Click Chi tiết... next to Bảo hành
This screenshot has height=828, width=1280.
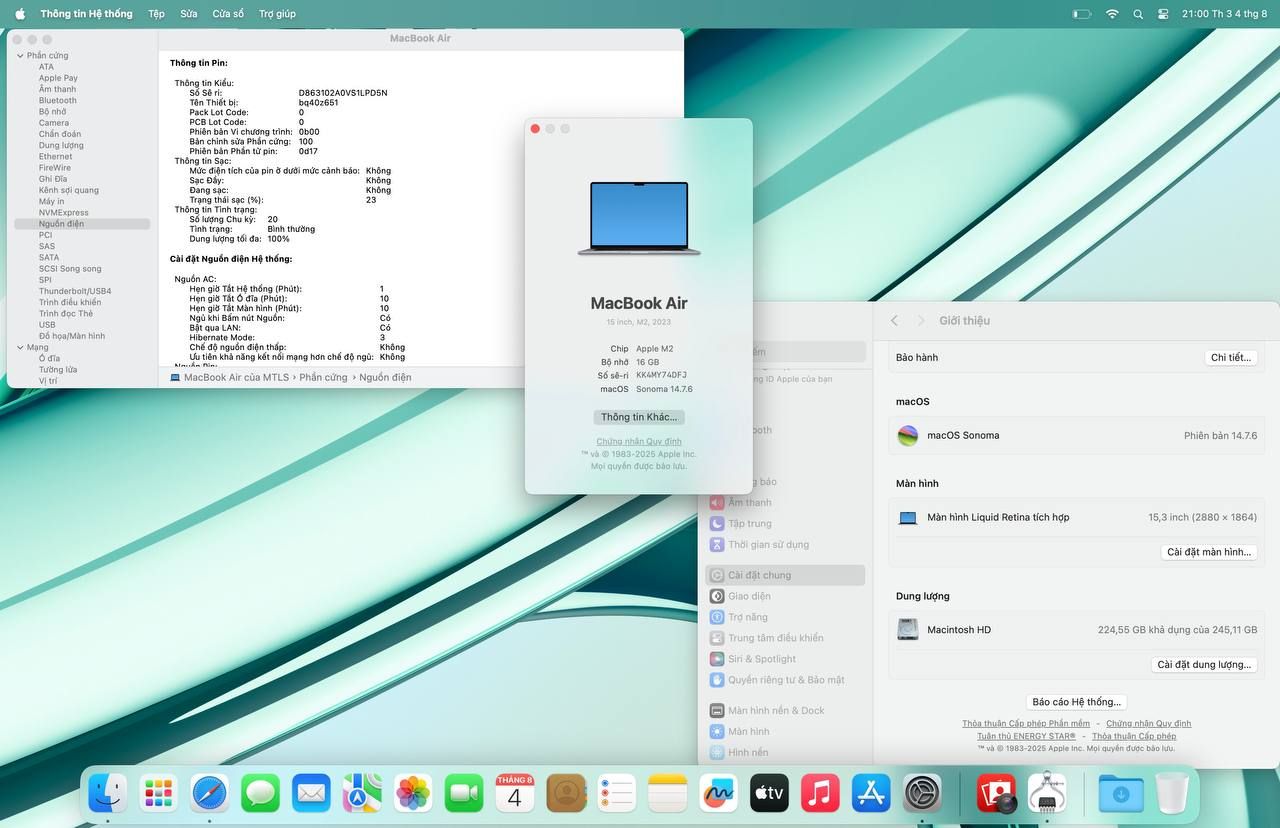(x=1230, y=357)
